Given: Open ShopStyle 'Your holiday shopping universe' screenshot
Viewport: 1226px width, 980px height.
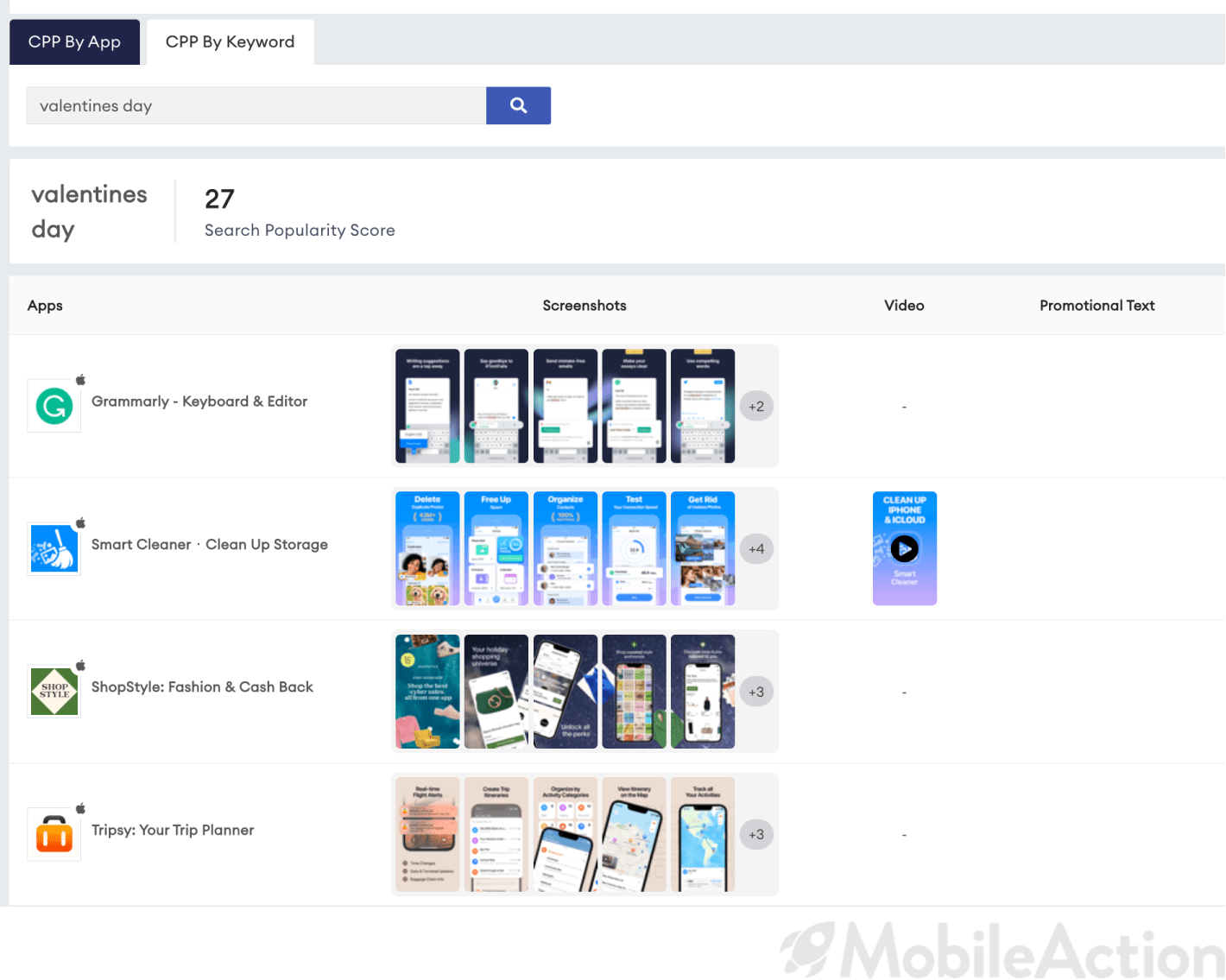Looking at the screenshot, I should tap(496, 692).
